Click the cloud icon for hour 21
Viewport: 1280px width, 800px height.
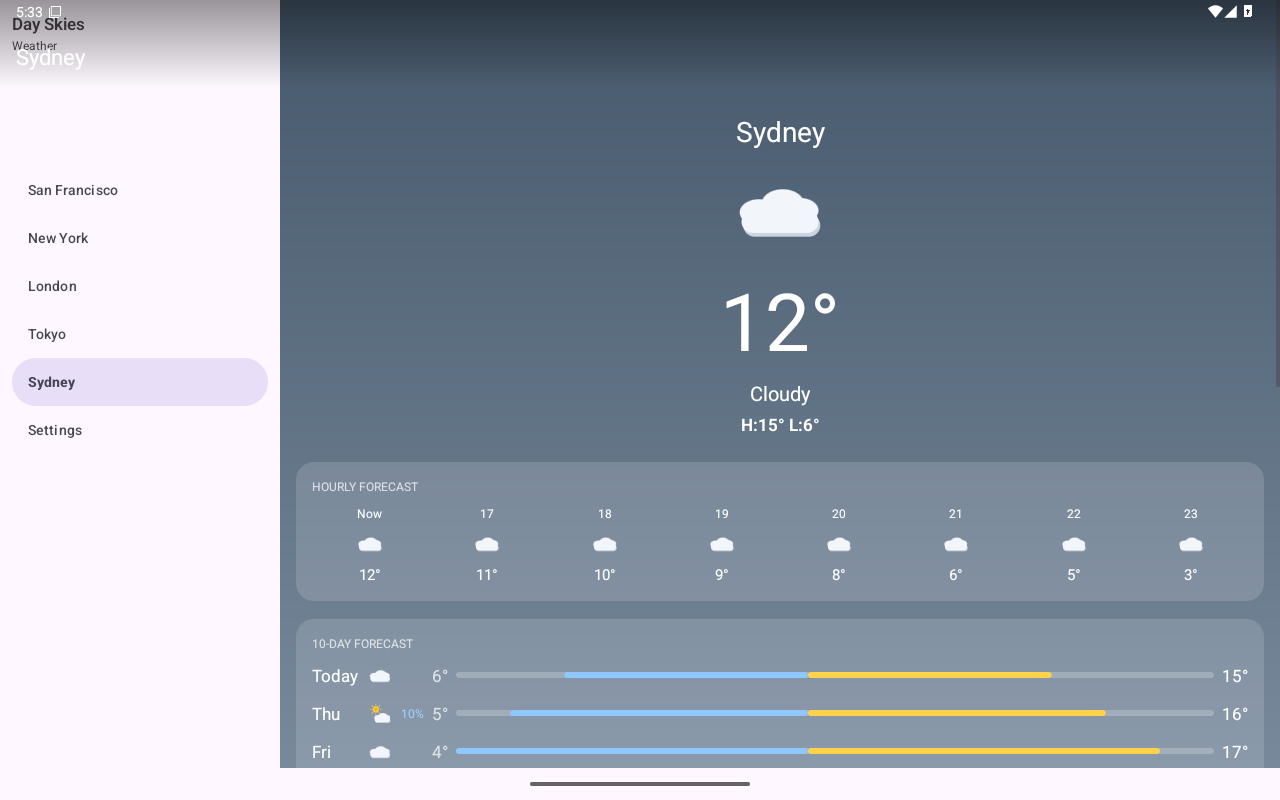(x=956, y=544)
